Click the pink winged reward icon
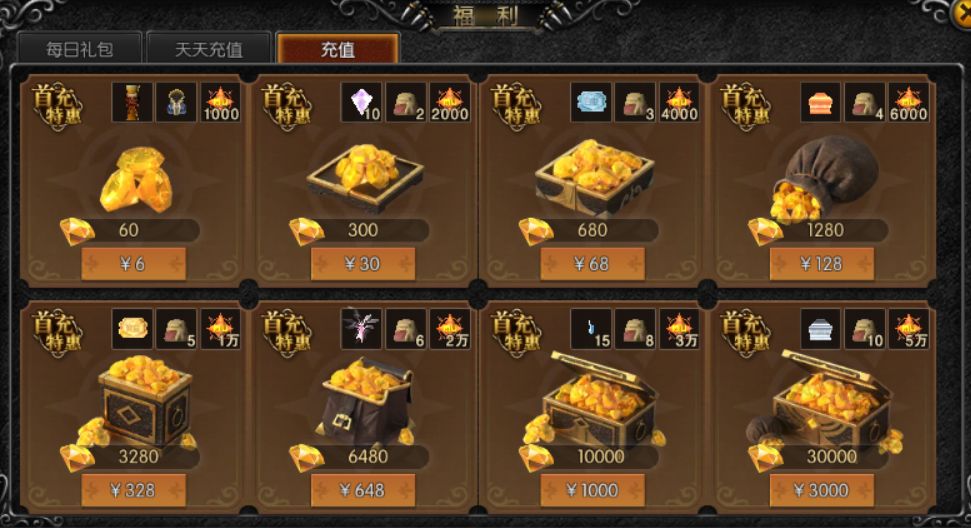Image resolution: width=971 pixels, height=528 pixels. pyautogui.click(x=362, y=329)
